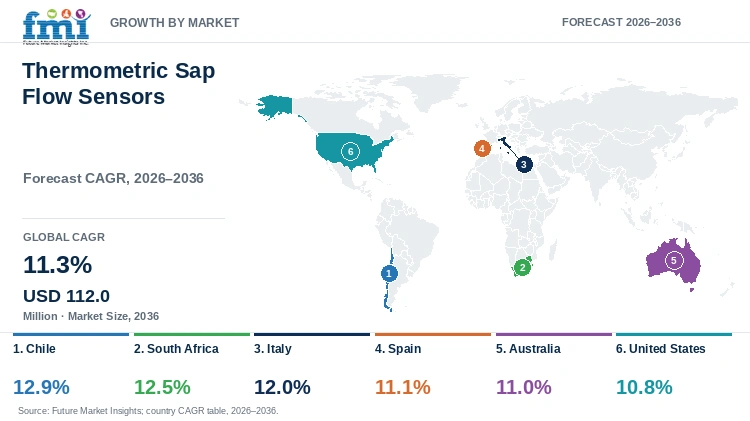This screenshot has height=421, width=750.
Task: Click the FMI logo
Action: coord(56,27)
